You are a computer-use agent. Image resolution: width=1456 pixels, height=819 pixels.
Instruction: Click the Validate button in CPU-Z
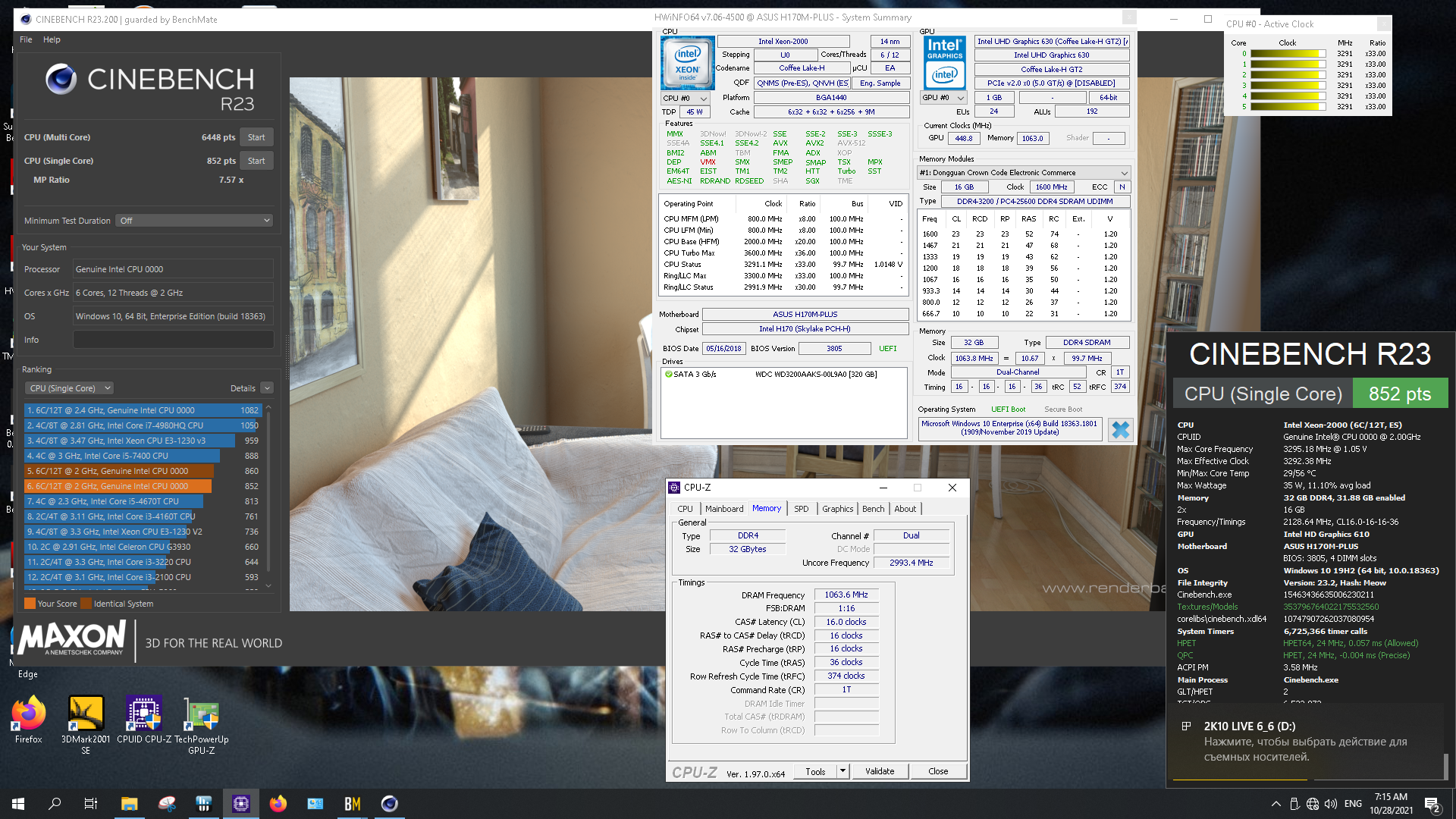click(879, 771)
